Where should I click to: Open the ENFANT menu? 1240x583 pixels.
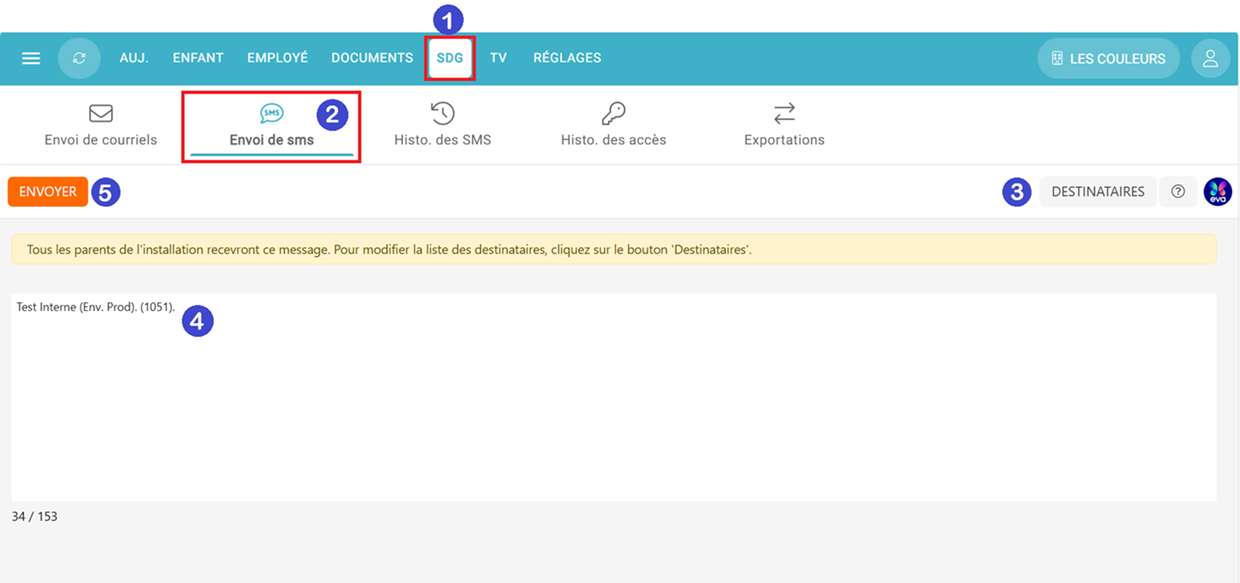point(198,58)
